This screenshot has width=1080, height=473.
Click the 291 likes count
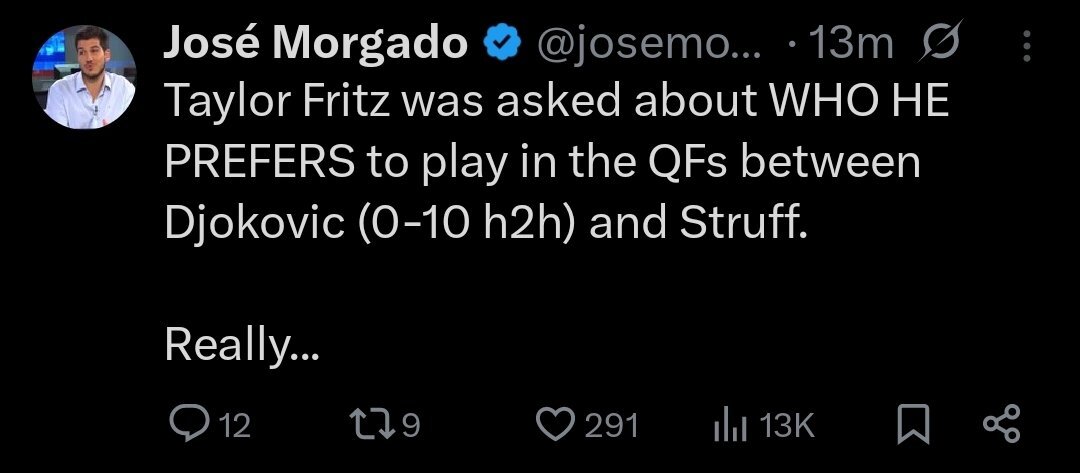pyautogui.click(x=612, y=425)
